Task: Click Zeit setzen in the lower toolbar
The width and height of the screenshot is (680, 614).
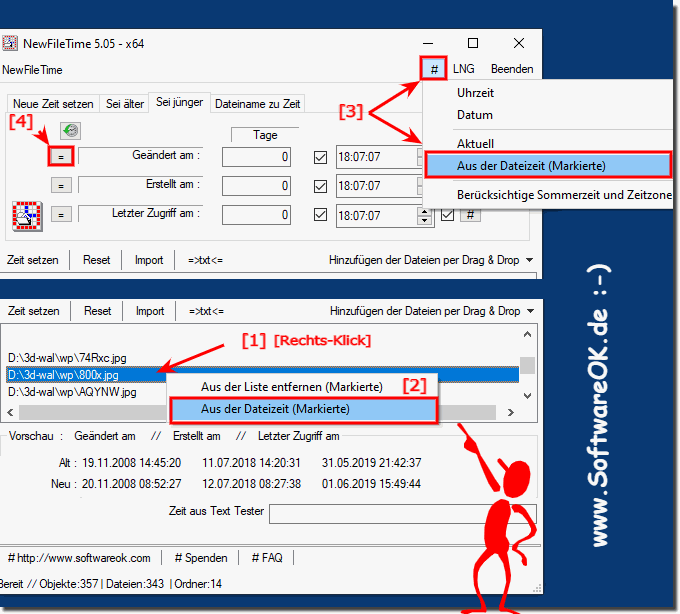Action: click(33, 311)
